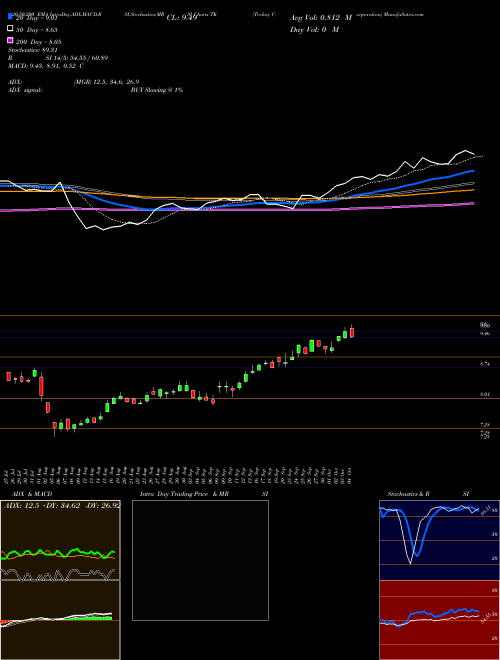The width and height of the screenshot is (500, 660).
Task: Open the blue Stochastics chart panel
Action: coord(439,540)
